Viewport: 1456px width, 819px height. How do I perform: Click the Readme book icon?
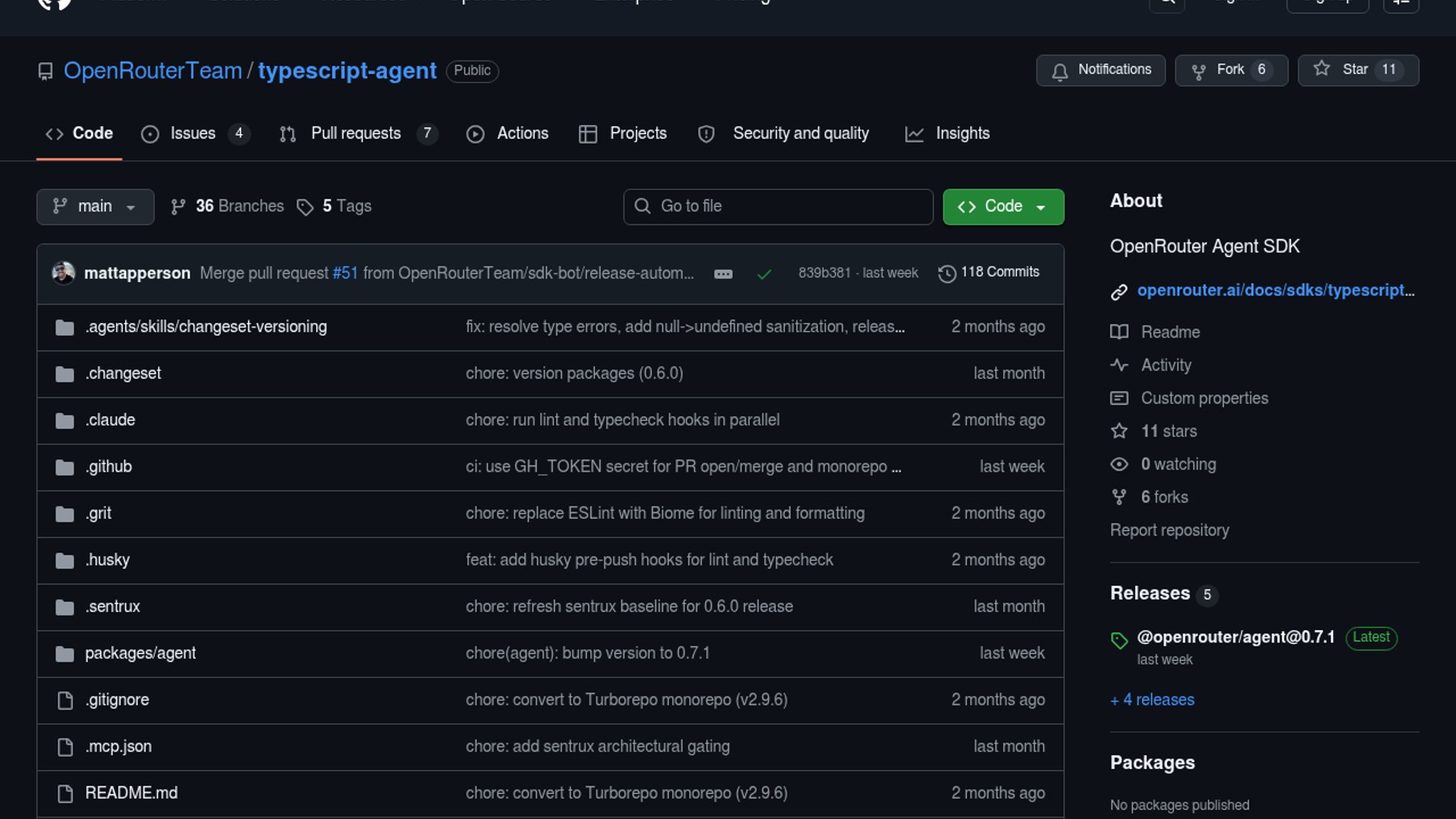[1119, 332]
